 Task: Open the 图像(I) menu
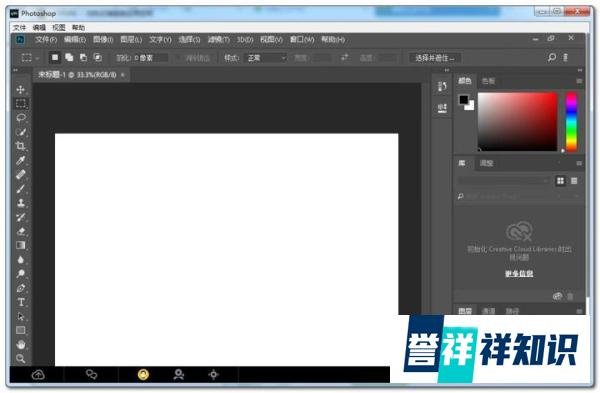pos(103,39)
